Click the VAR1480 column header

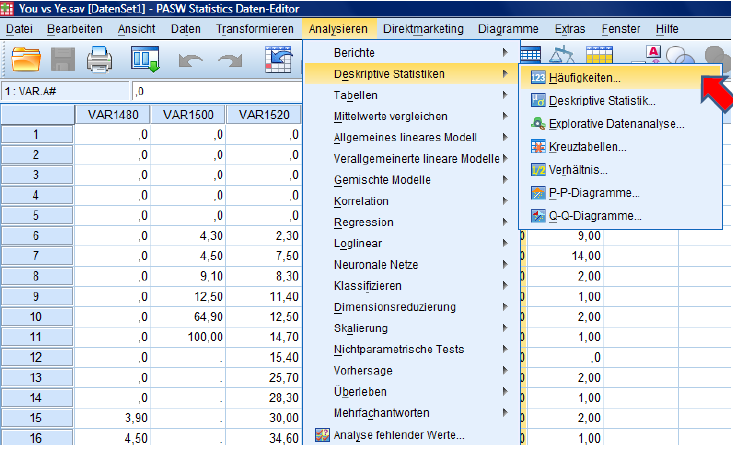pos(113,115)
